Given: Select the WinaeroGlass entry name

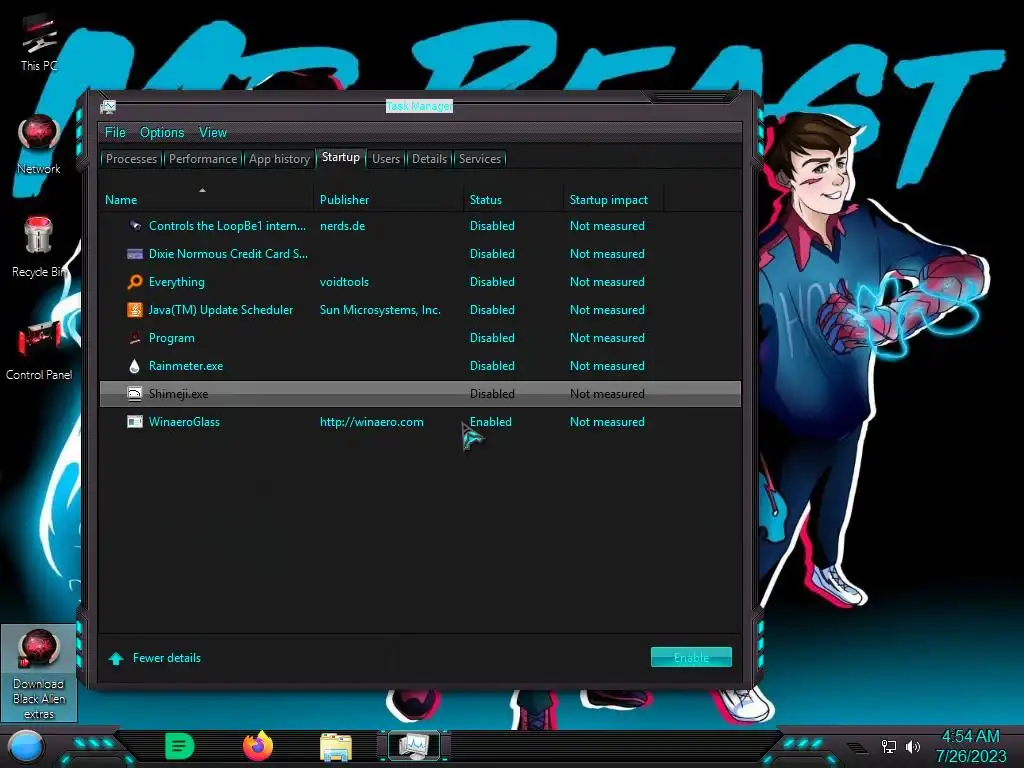Looking at the screenshot, I should (x=184, y=422).
